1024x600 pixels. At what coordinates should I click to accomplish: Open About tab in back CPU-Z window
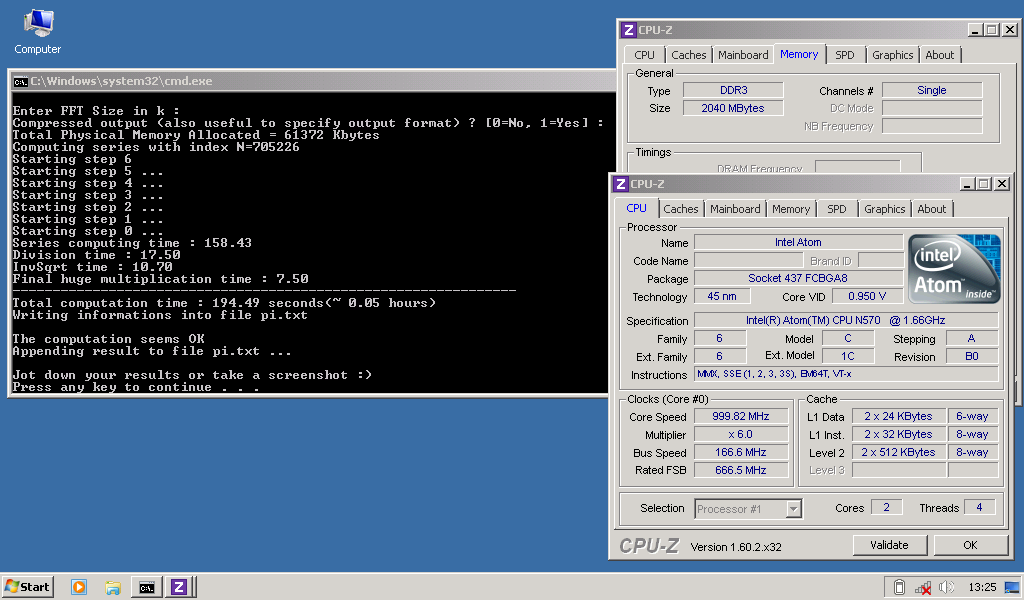coord(939,55)
